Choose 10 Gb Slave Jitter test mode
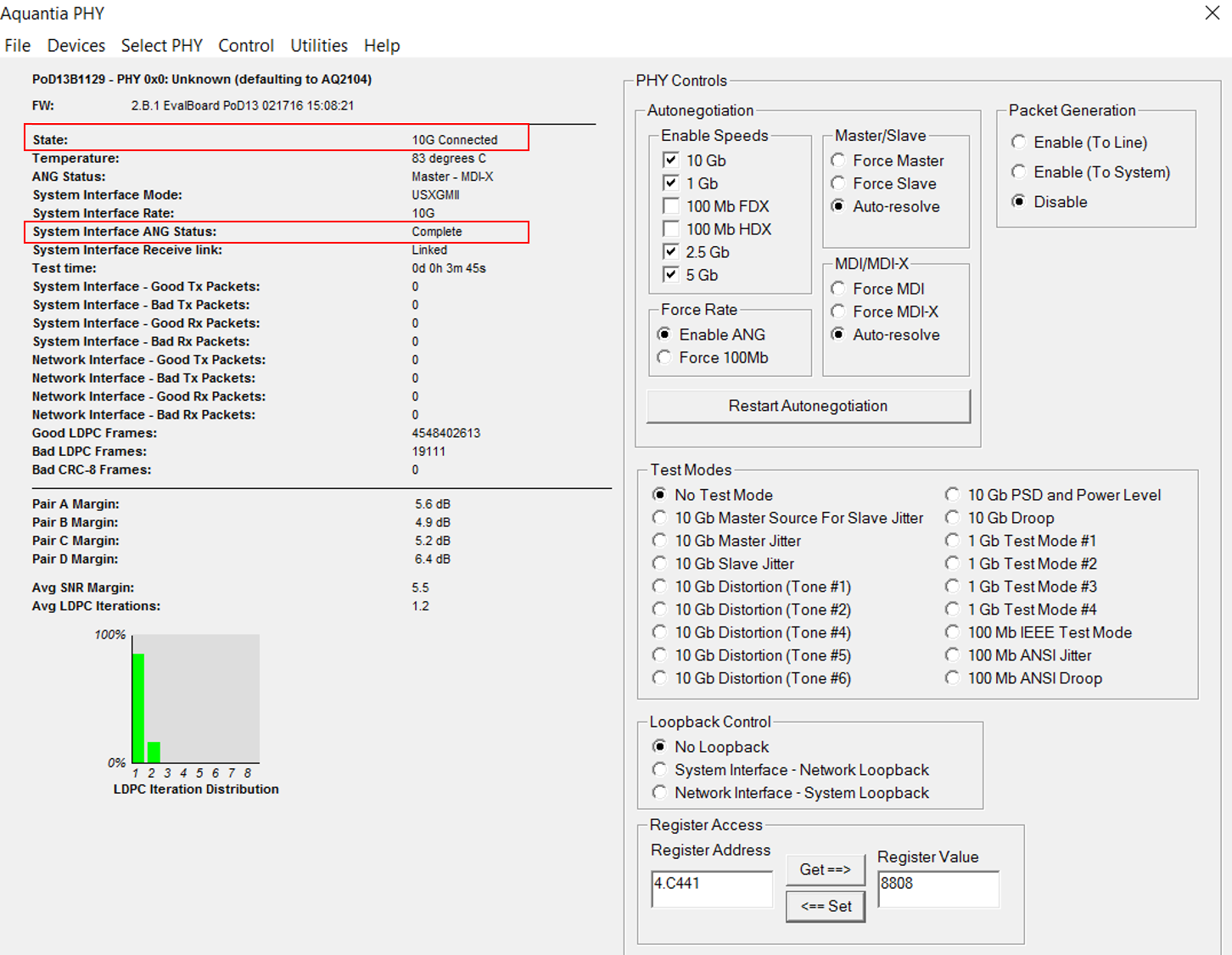1232x955 pixels. (x=659, y=564)
